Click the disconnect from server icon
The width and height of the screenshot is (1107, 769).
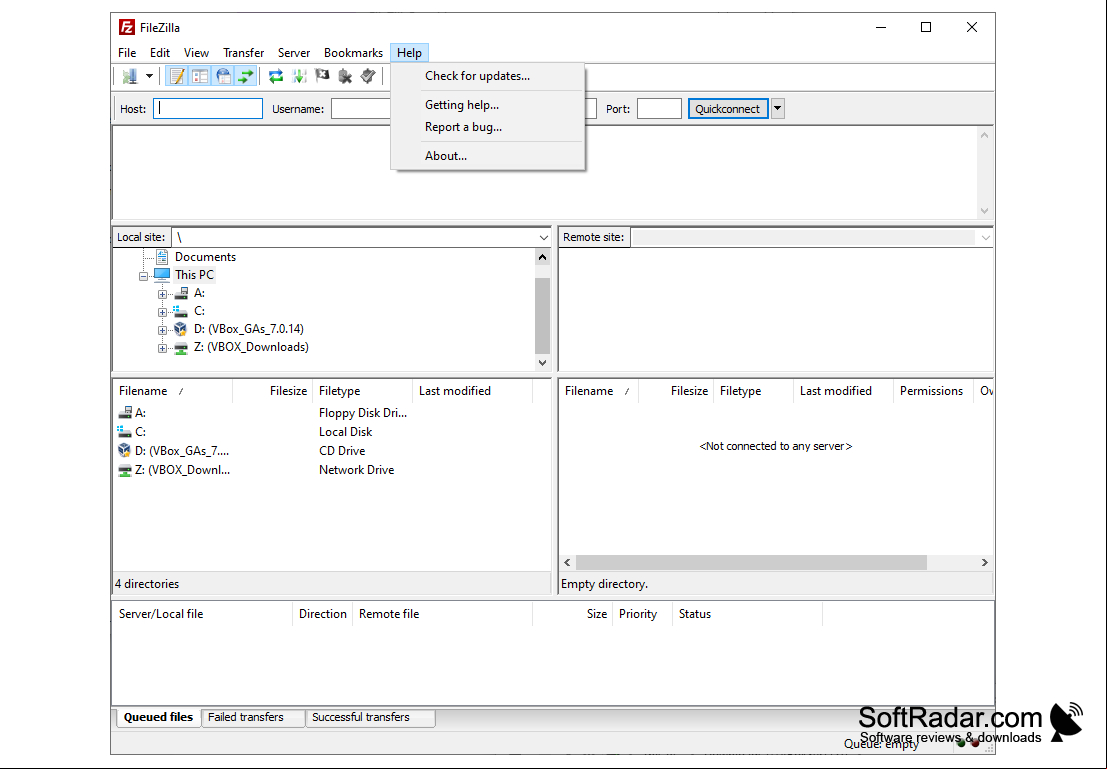coord(345,76)
